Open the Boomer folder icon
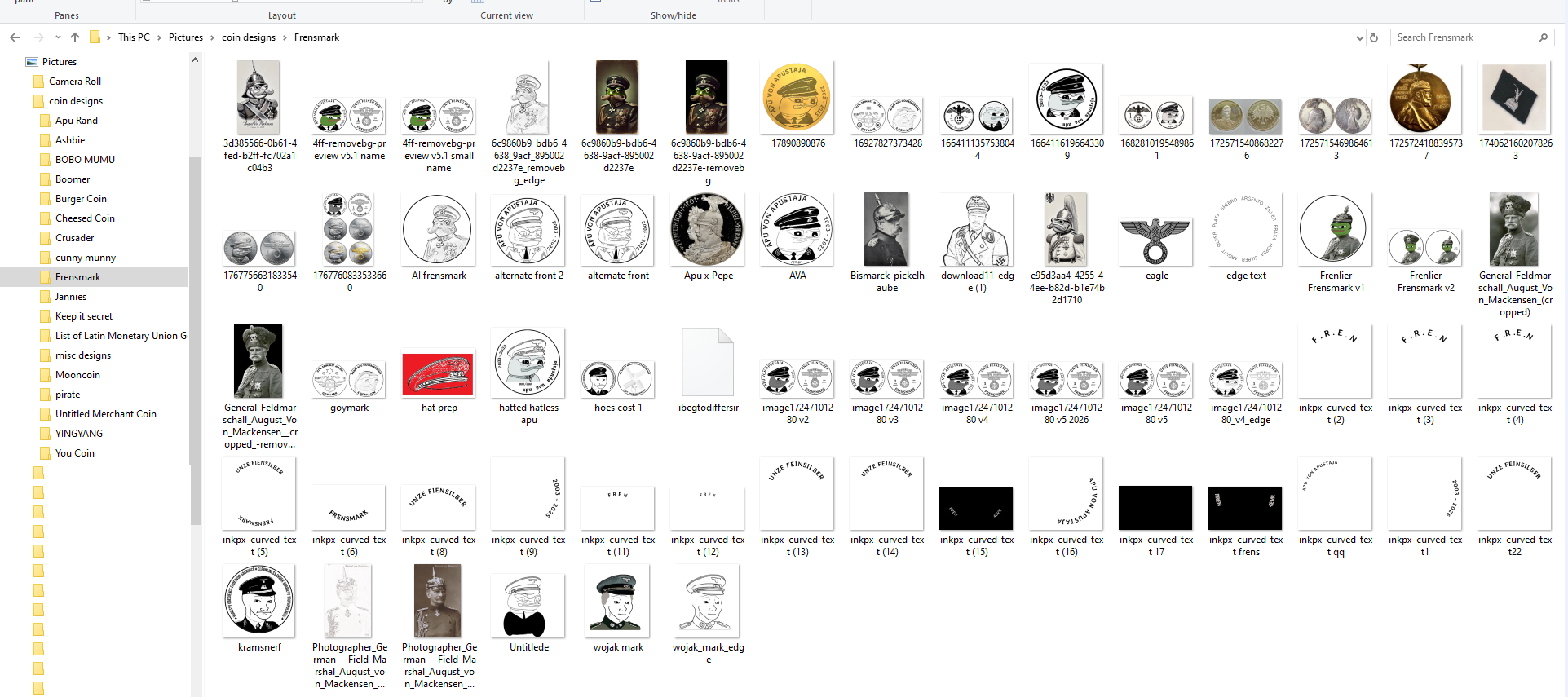Viewport: 1568px width, 697px height. pyautogui.click(x=45, y=179)
